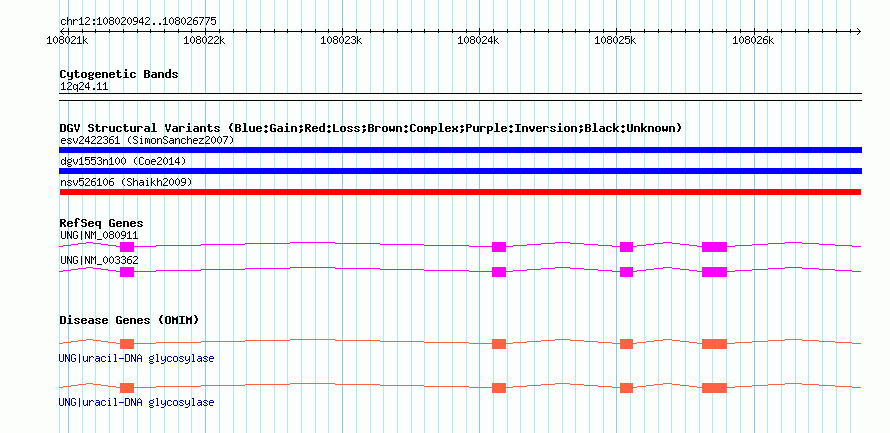Click the wide NM_080911 exon near 108025.7k

click(x=714, y=247)
